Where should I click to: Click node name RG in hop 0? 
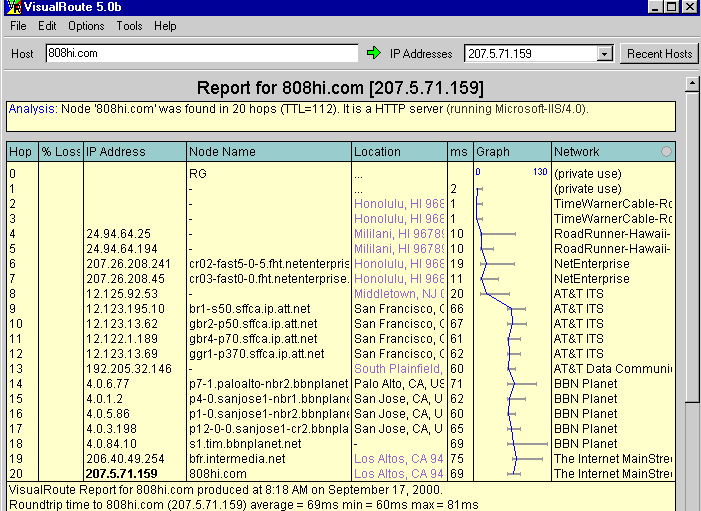pos(198,174)
